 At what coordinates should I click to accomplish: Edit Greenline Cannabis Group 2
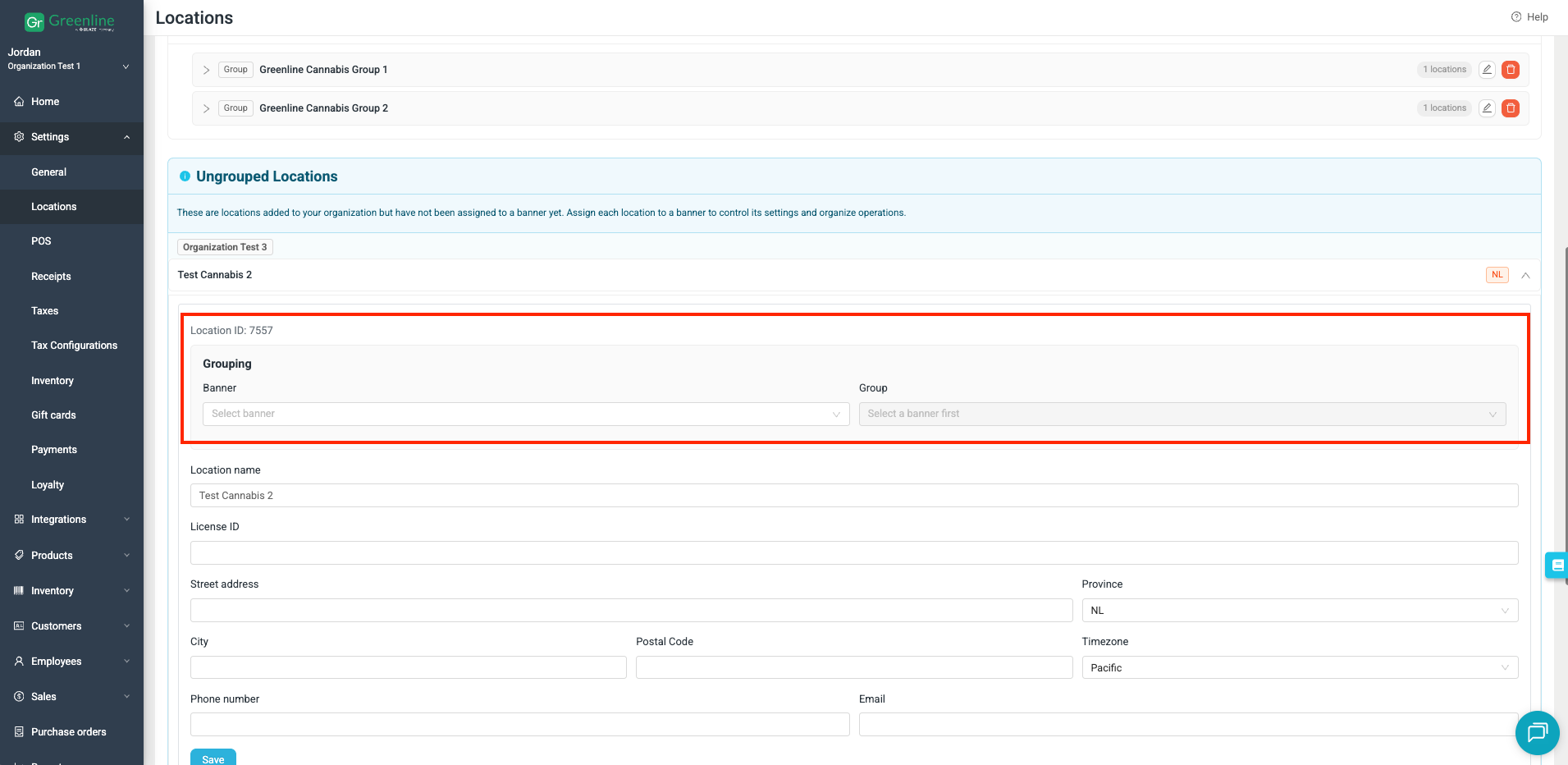[1487, 108]
